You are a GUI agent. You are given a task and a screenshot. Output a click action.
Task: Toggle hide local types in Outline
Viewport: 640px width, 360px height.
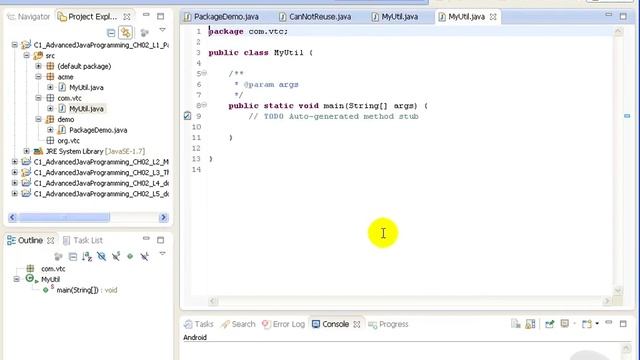144,256
